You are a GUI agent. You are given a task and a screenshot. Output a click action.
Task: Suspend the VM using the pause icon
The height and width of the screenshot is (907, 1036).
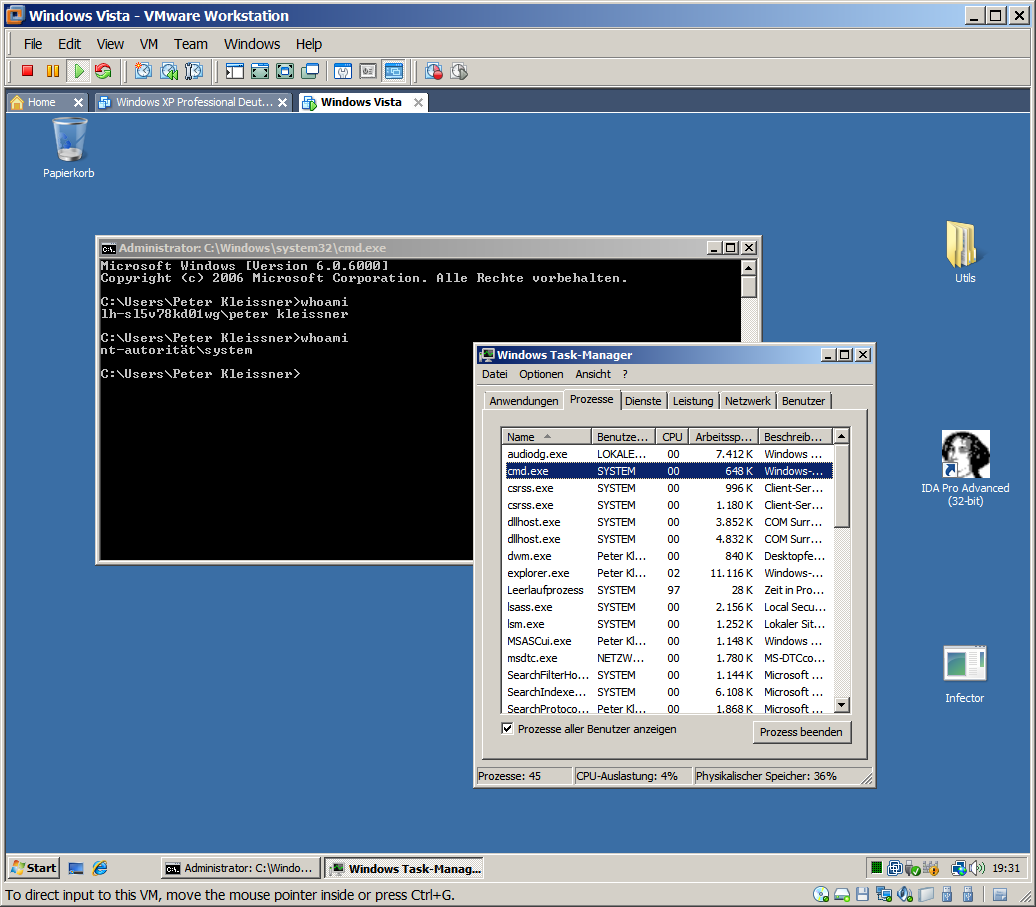point(54,71)
